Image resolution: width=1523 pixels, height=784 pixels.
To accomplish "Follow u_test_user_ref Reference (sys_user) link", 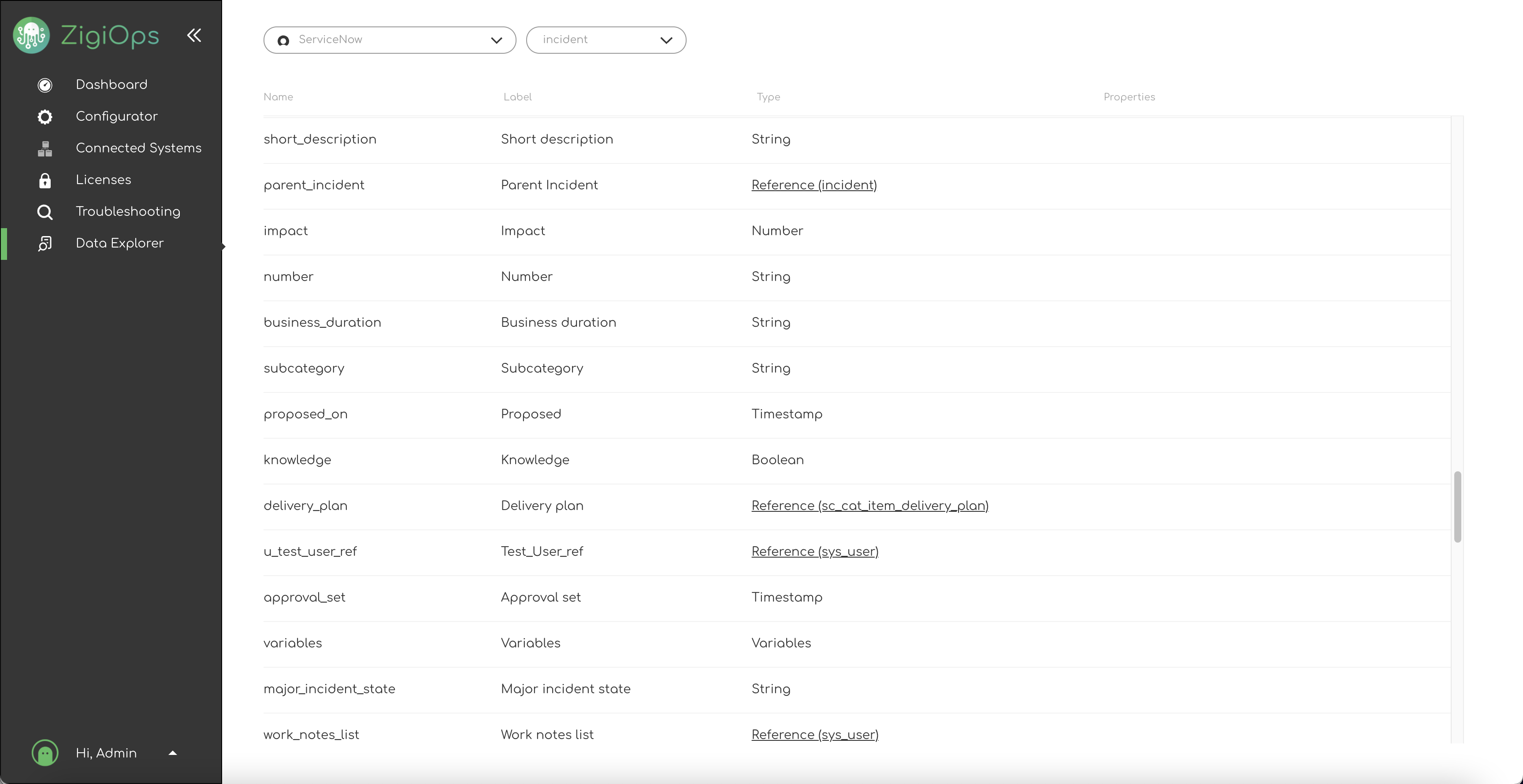I will 815,552.
